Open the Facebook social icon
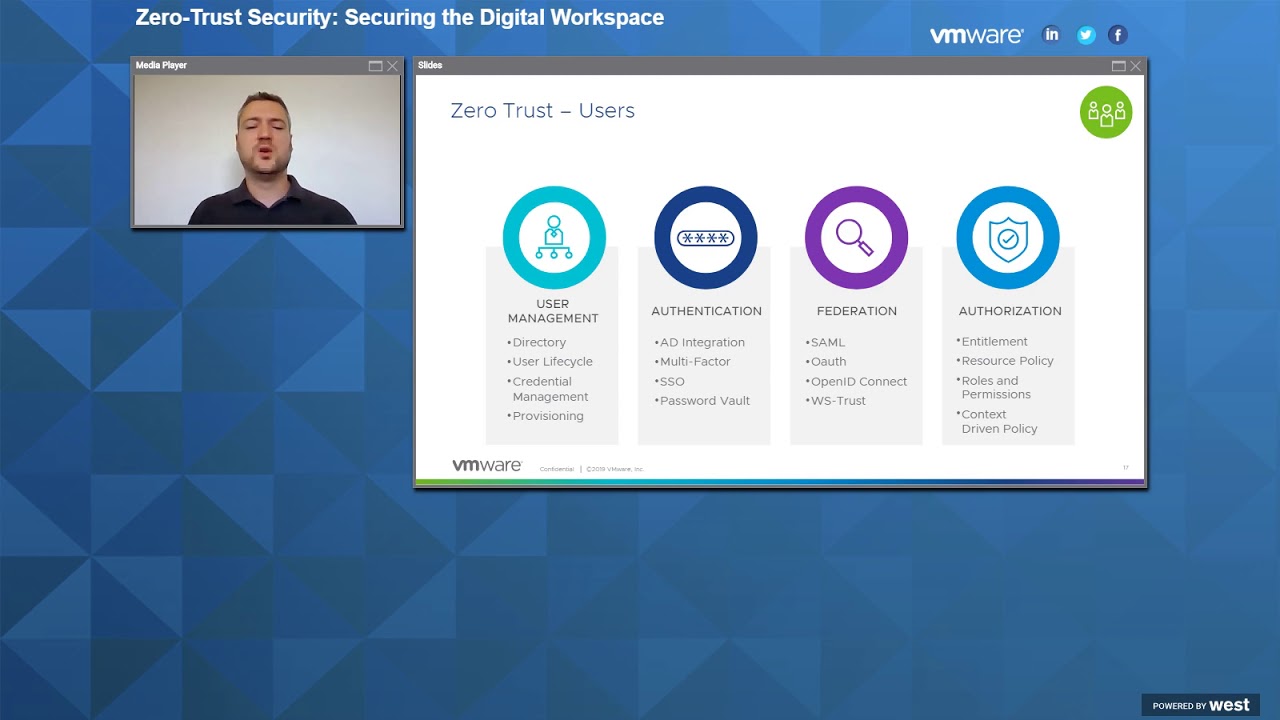Screen dimensions: 1280x720 [1118, 35]
